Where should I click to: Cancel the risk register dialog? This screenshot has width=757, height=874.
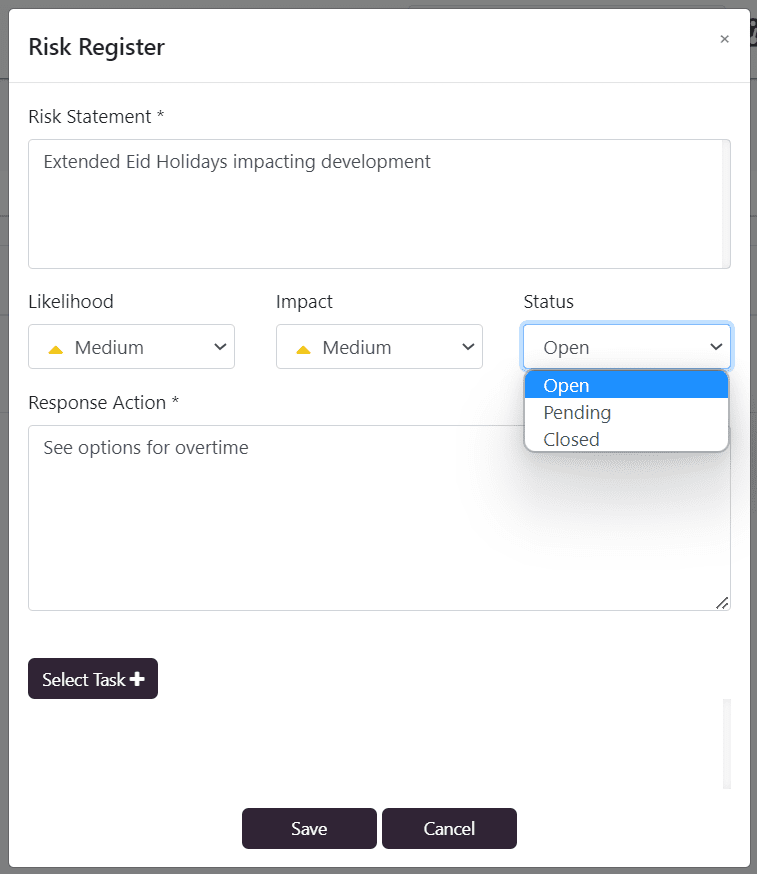(x=449, y=828)
